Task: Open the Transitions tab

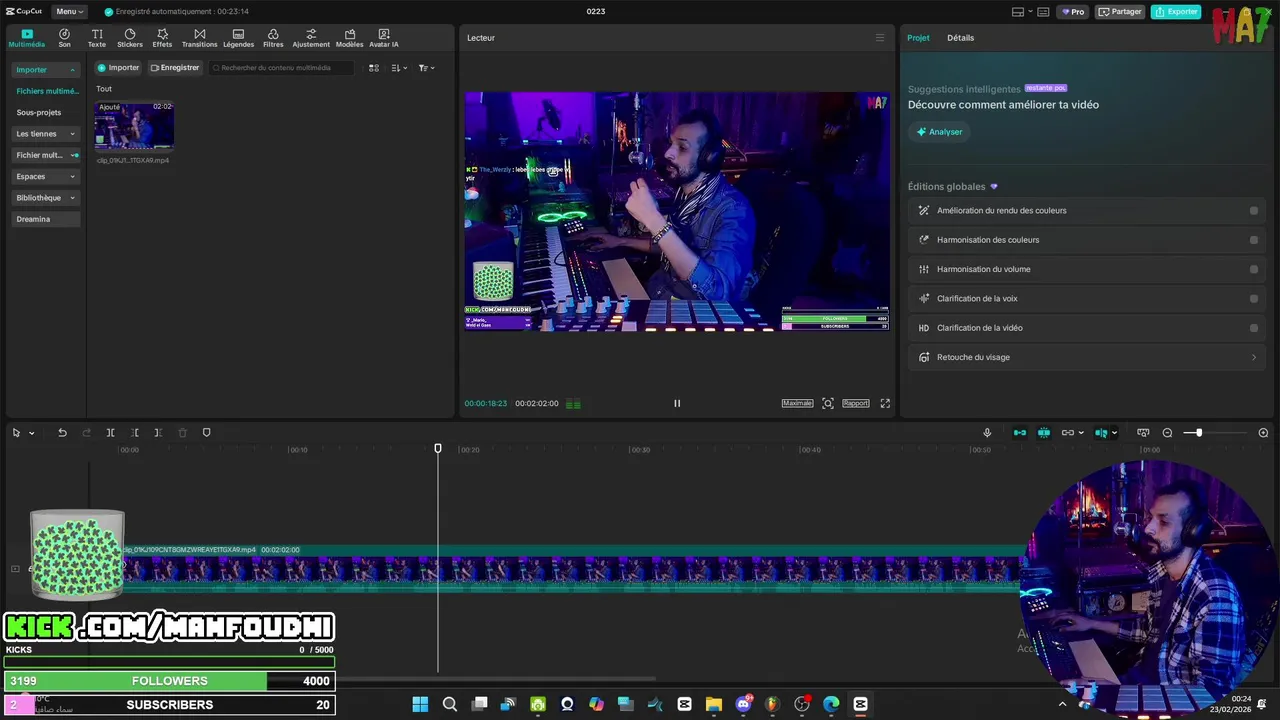Action: (199, 38)
